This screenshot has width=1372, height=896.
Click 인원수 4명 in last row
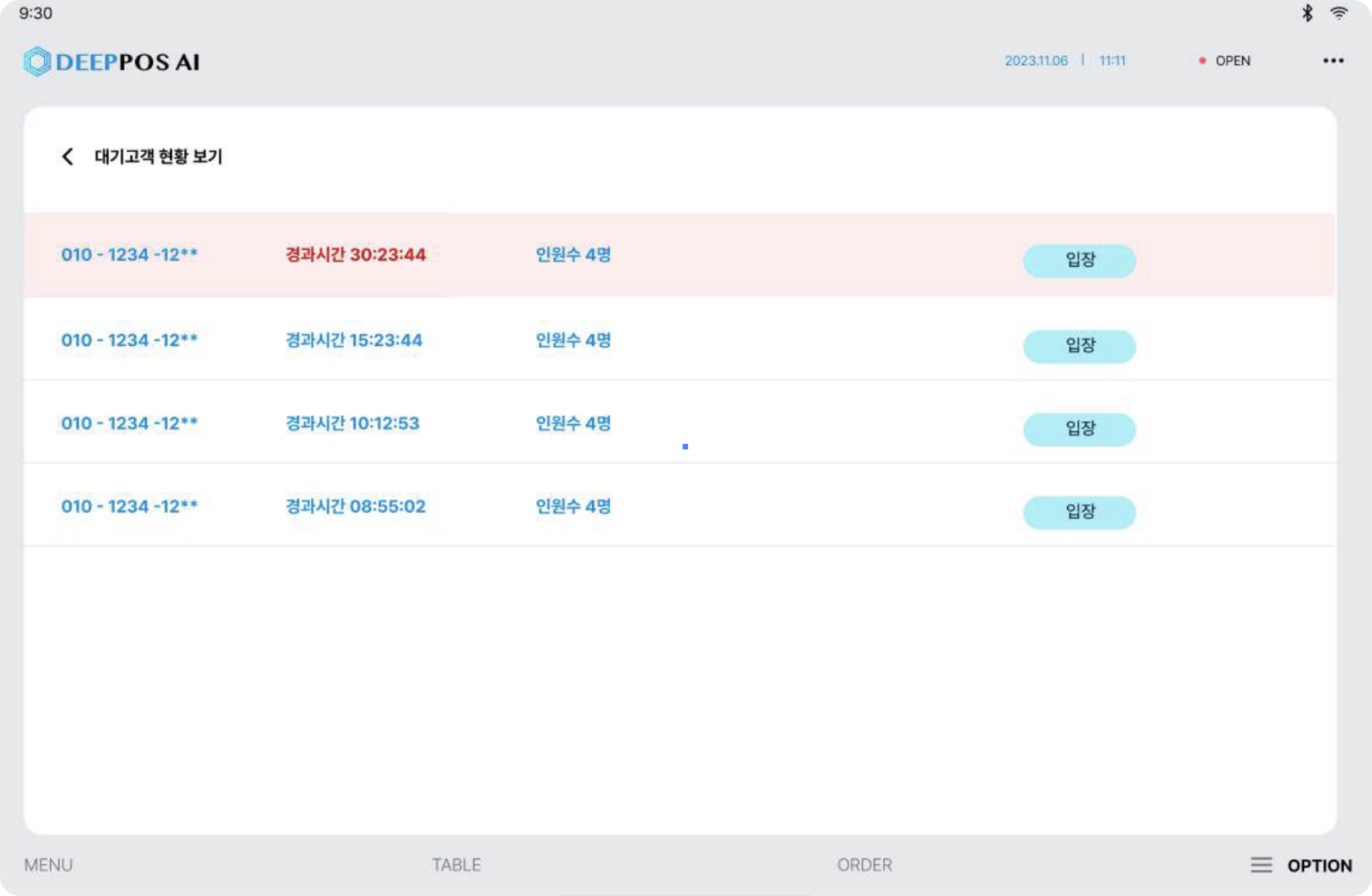point(573,507)
